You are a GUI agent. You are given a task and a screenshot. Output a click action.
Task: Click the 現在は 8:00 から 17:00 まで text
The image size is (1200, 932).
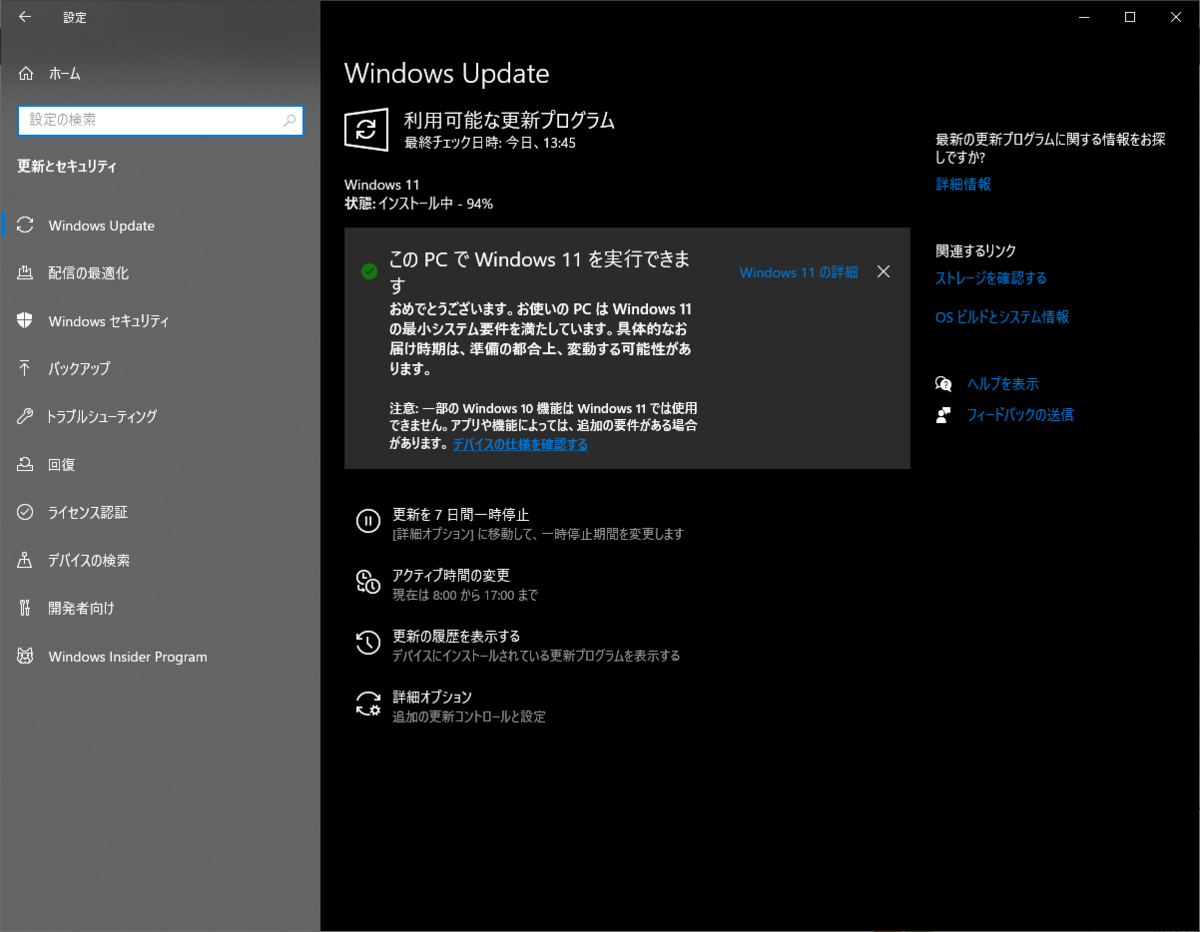click(x=465, y=595)
